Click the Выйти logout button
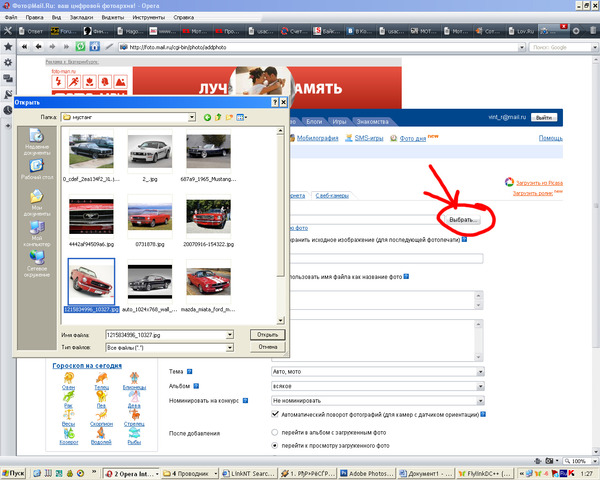 coord(544,118)
